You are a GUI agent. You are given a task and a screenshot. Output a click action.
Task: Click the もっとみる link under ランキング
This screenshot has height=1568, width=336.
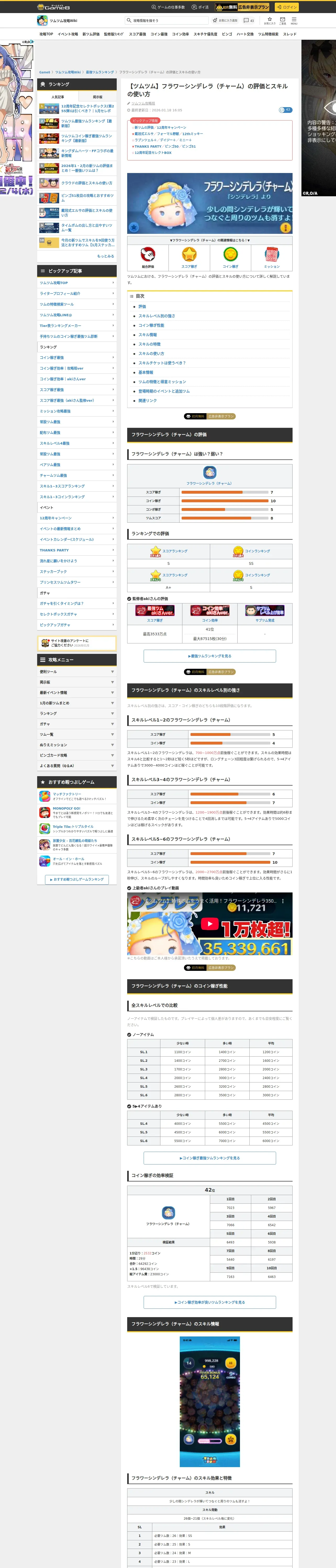point(105,256)
